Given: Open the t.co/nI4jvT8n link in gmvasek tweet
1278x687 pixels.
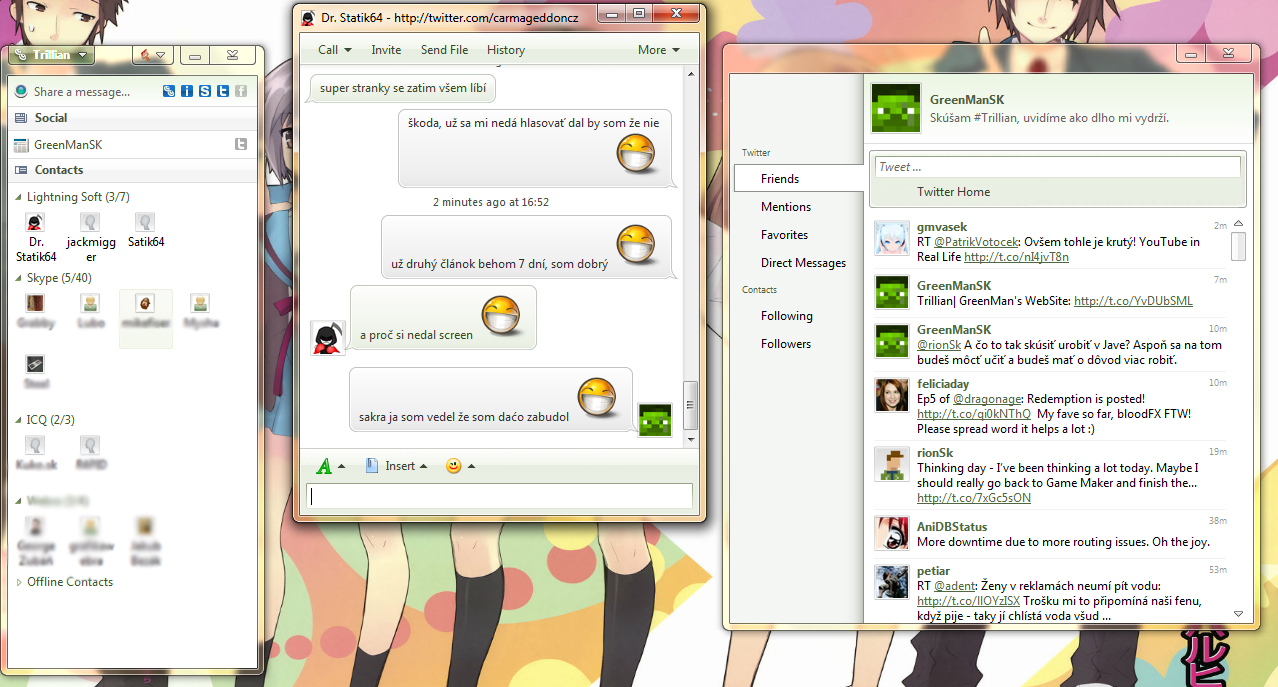Looking at the screenshot, I should (1017, 257).
